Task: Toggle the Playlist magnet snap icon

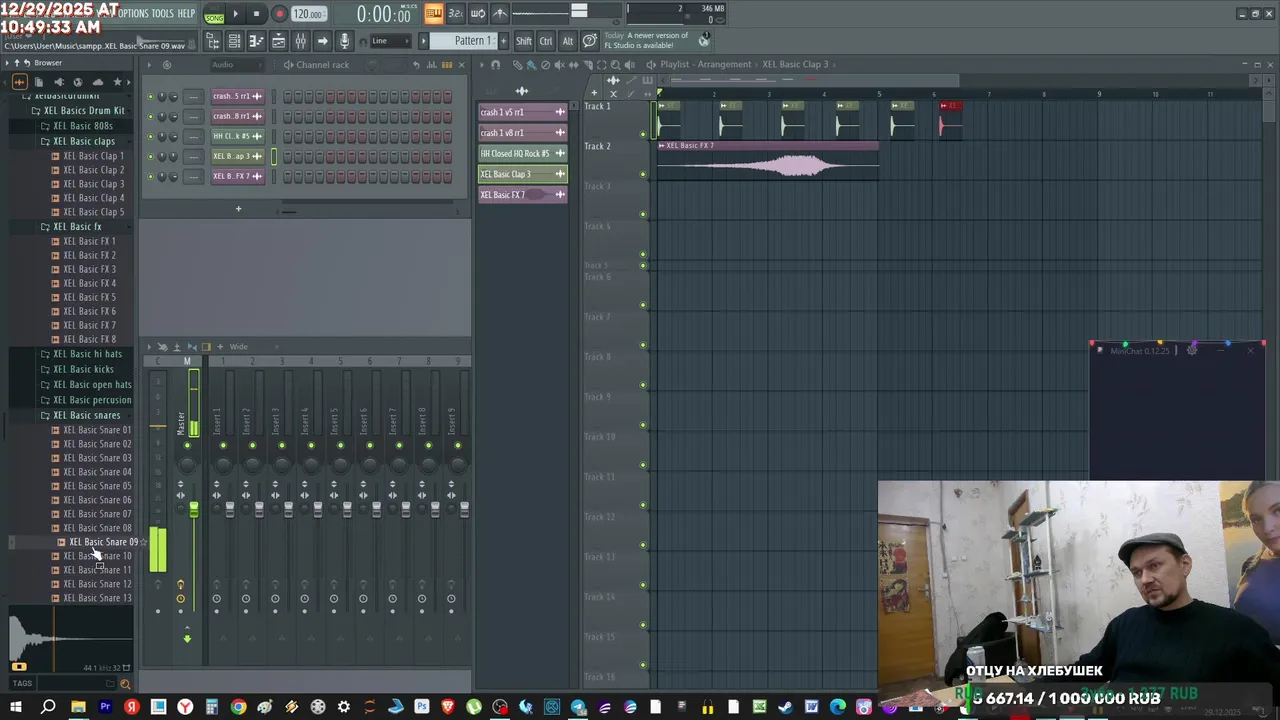Action: [495, 65]
